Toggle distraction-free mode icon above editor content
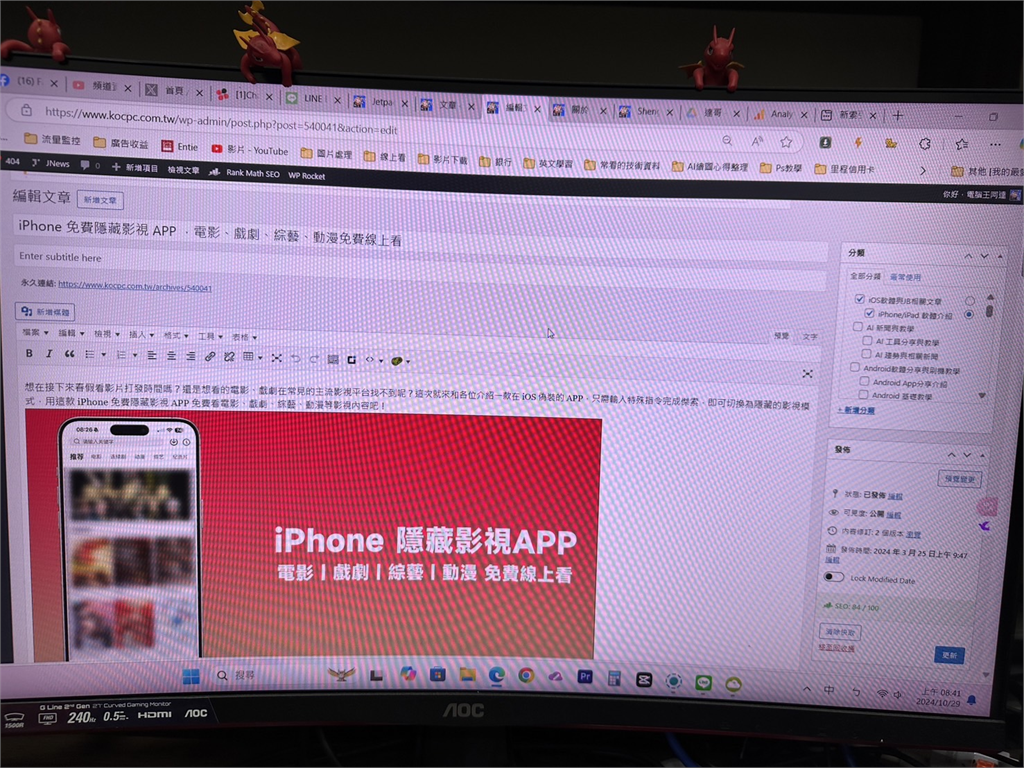Image resolution: width=1024 pixels, height=768 pixels. pos(807,374)
